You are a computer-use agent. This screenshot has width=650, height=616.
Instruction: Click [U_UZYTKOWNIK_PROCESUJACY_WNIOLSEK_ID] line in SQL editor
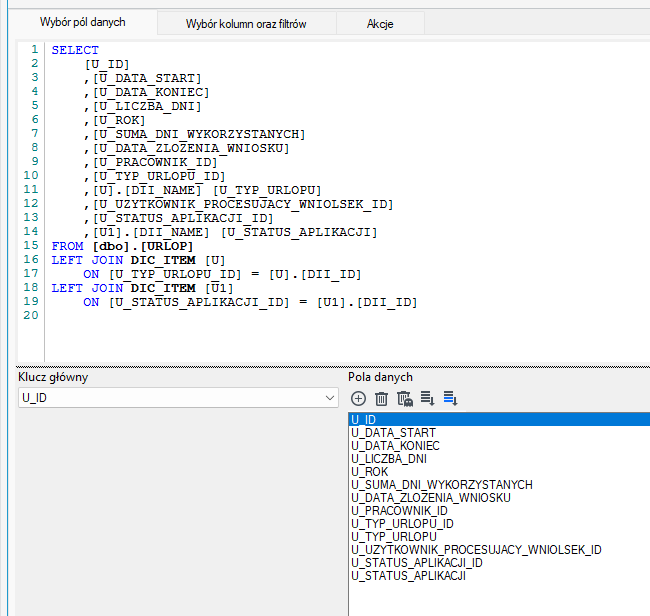pos(239,204)
